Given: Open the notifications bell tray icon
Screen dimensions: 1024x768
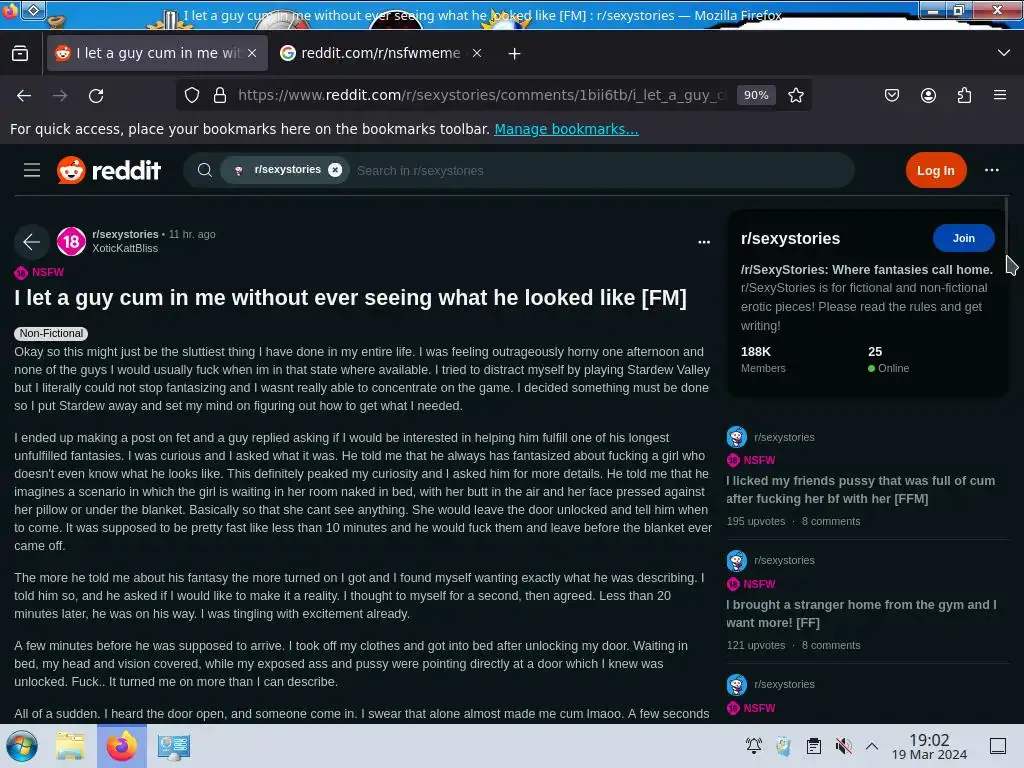Looking at the screenshot, I should 754,746.
